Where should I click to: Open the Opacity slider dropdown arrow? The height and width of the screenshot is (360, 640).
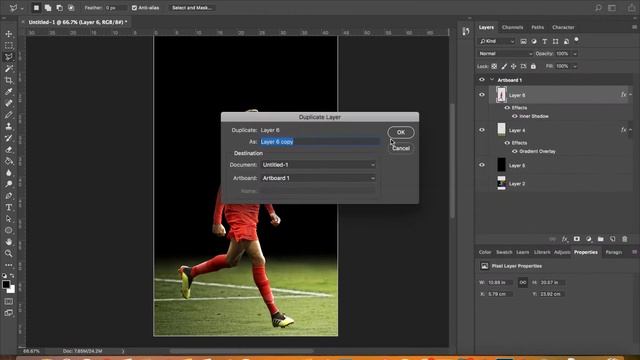click(x=575, y=54)
